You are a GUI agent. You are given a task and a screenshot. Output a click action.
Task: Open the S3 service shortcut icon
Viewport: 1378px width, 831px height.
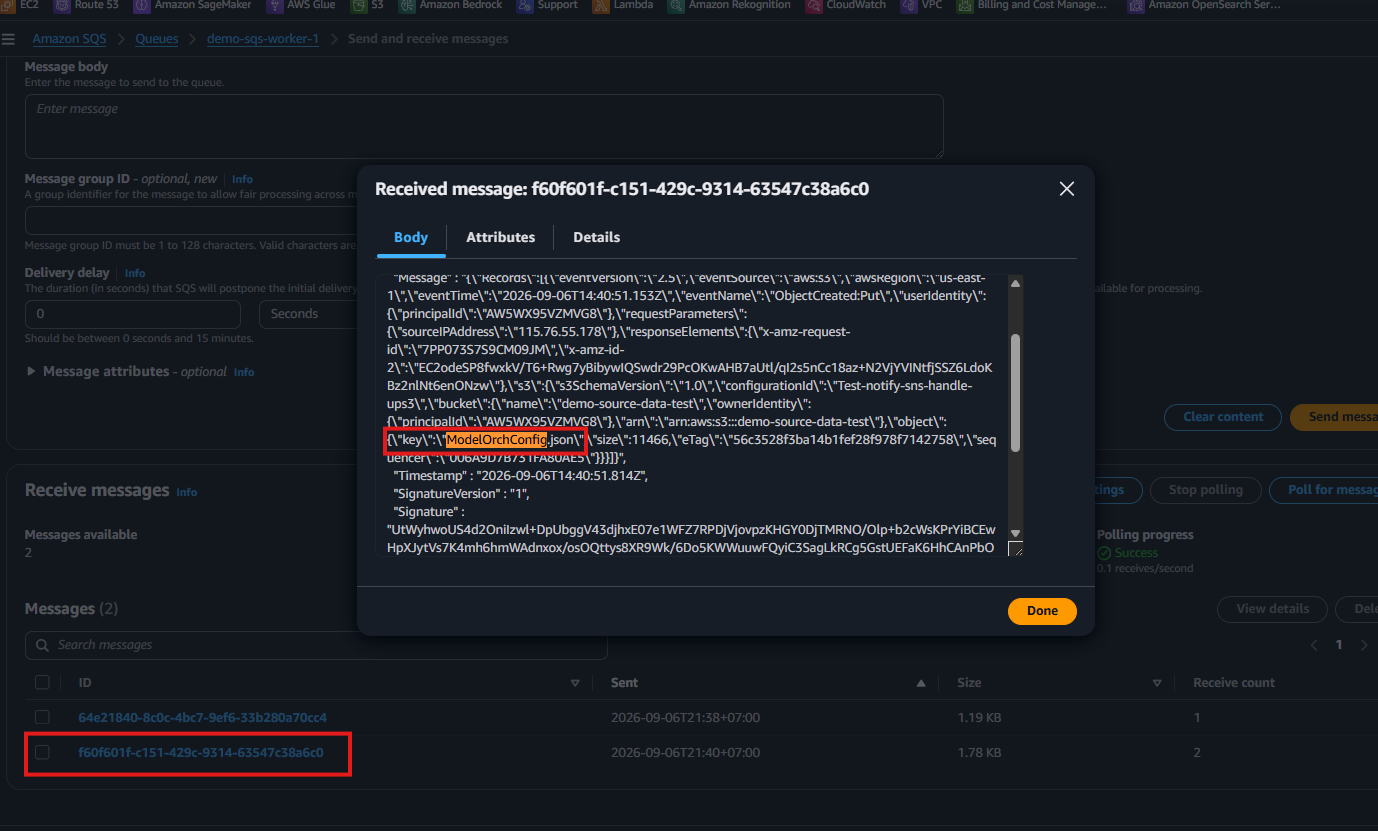[x=359, y=5]
